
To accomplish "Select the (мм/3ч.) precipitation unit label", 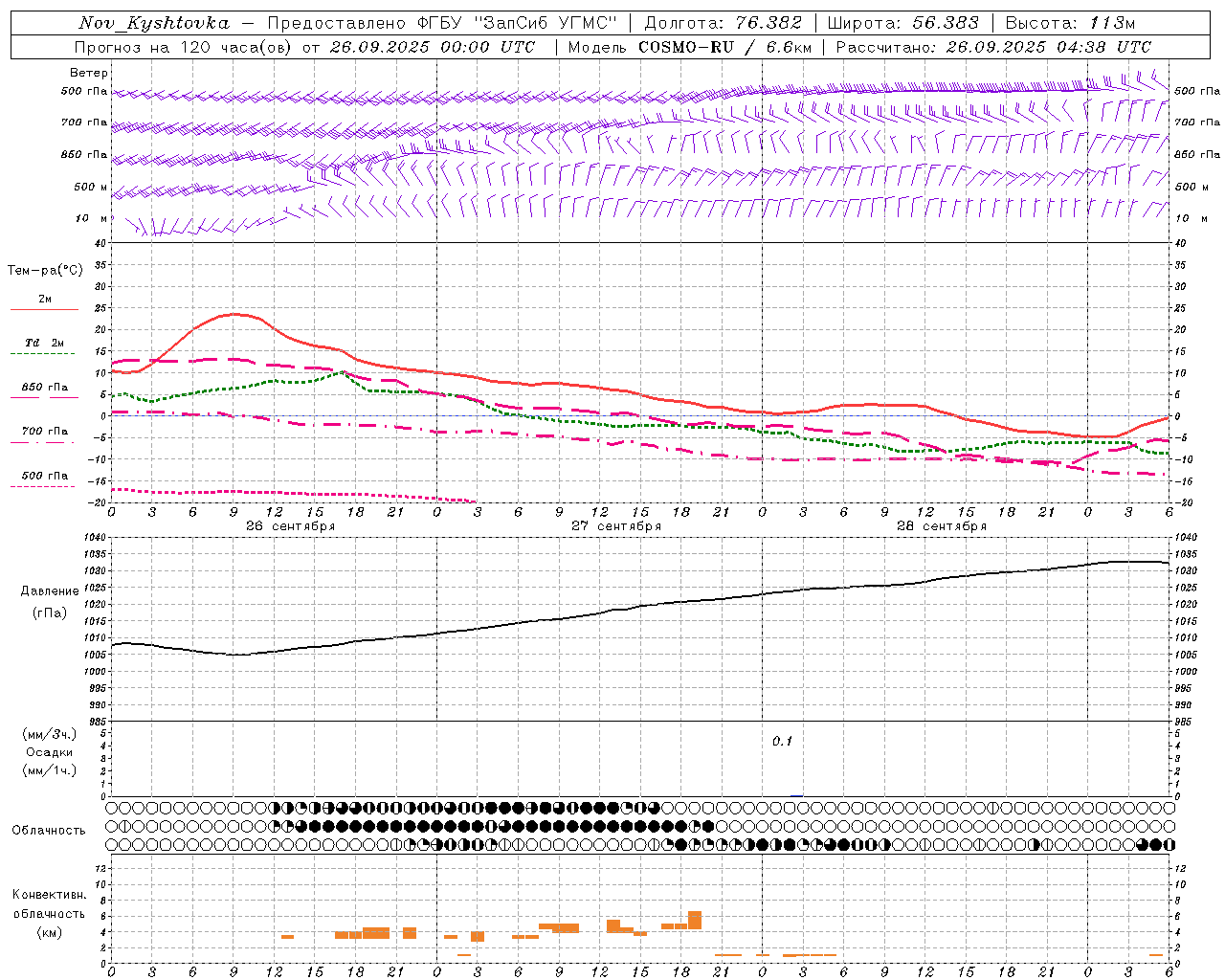I will pos(49,734).
